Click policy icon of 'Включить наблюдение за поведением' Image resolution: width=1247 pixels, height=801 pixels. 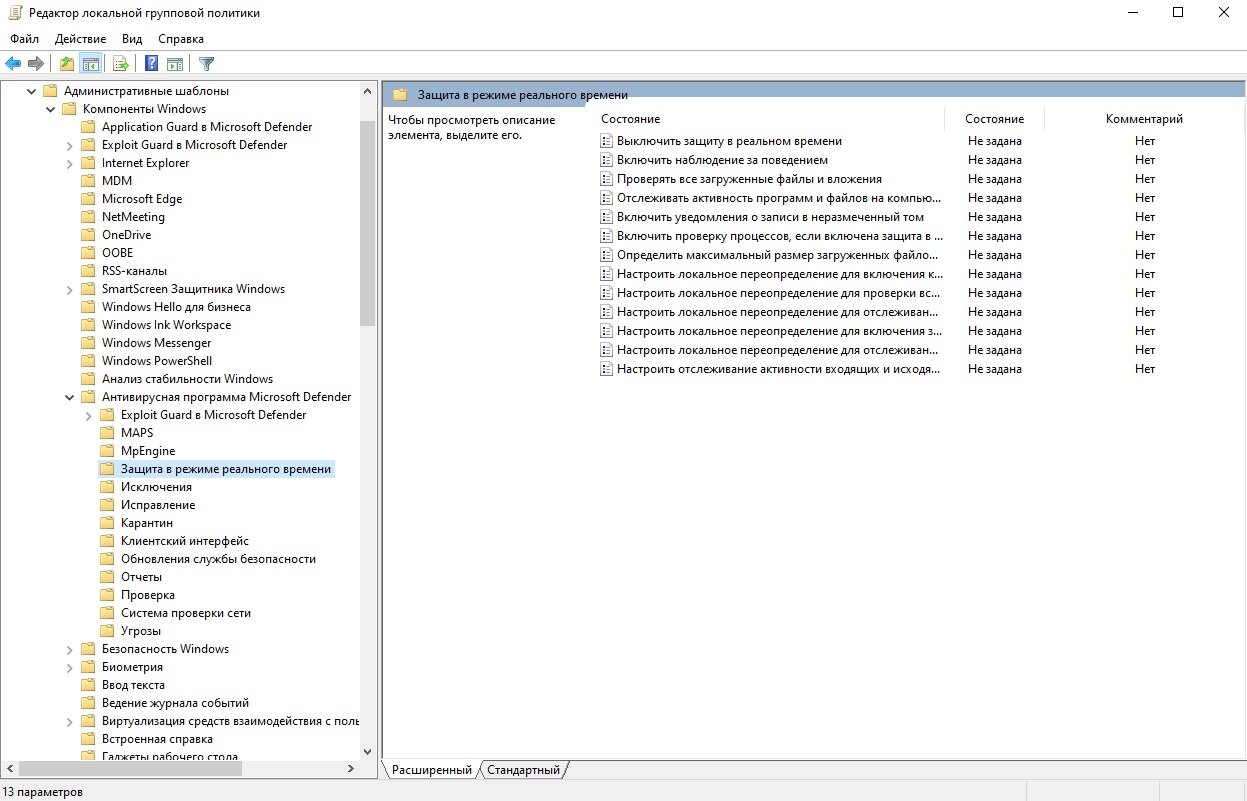pyautogui.click(x=606, y=160)
